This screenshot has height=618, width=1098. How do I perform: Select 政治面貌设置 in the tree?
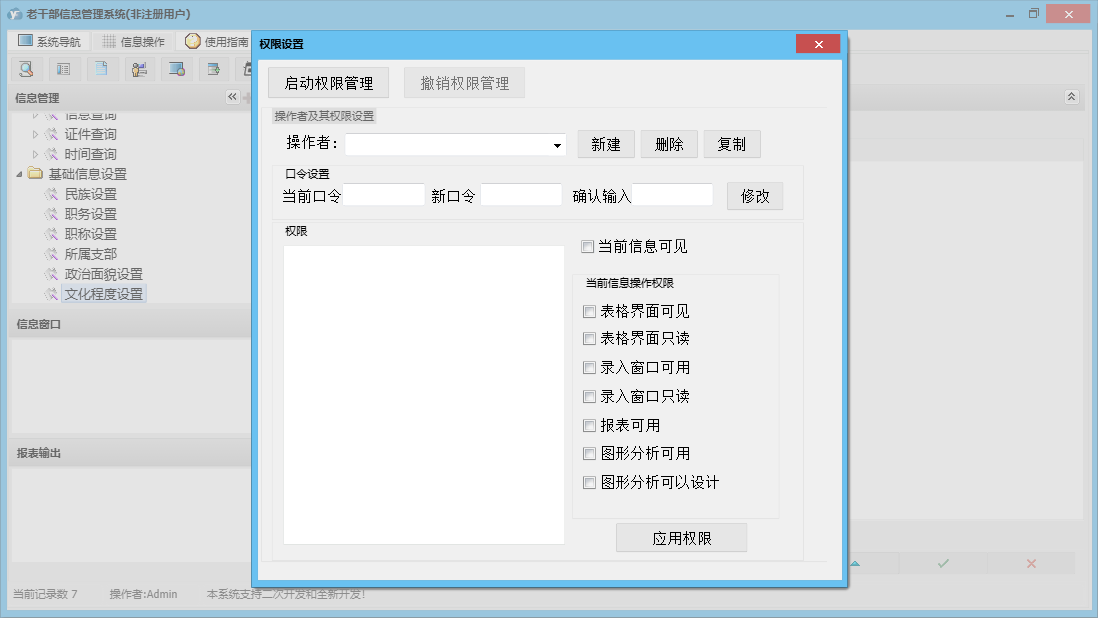tap(104, 274)
